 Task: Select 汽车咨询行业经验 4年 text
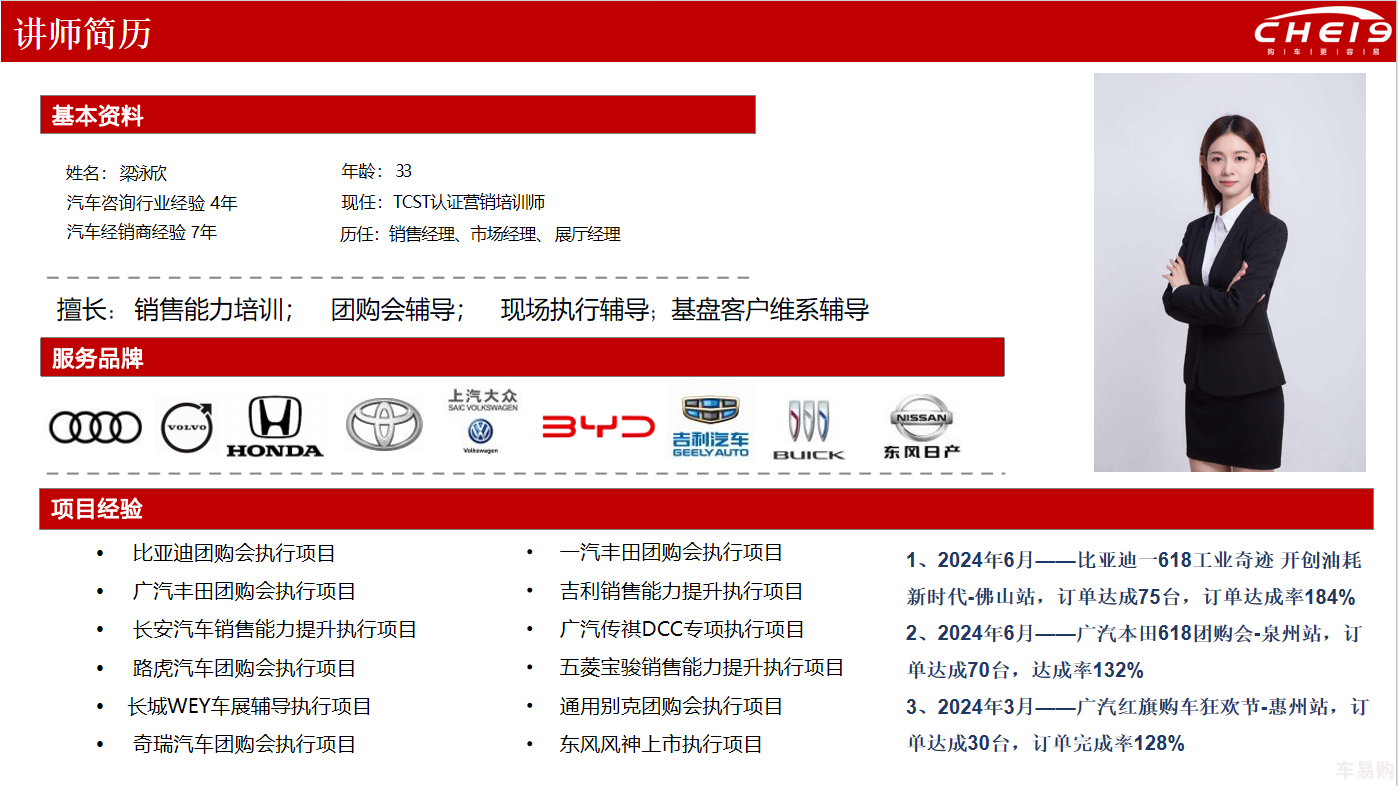[x=152, y=204]
